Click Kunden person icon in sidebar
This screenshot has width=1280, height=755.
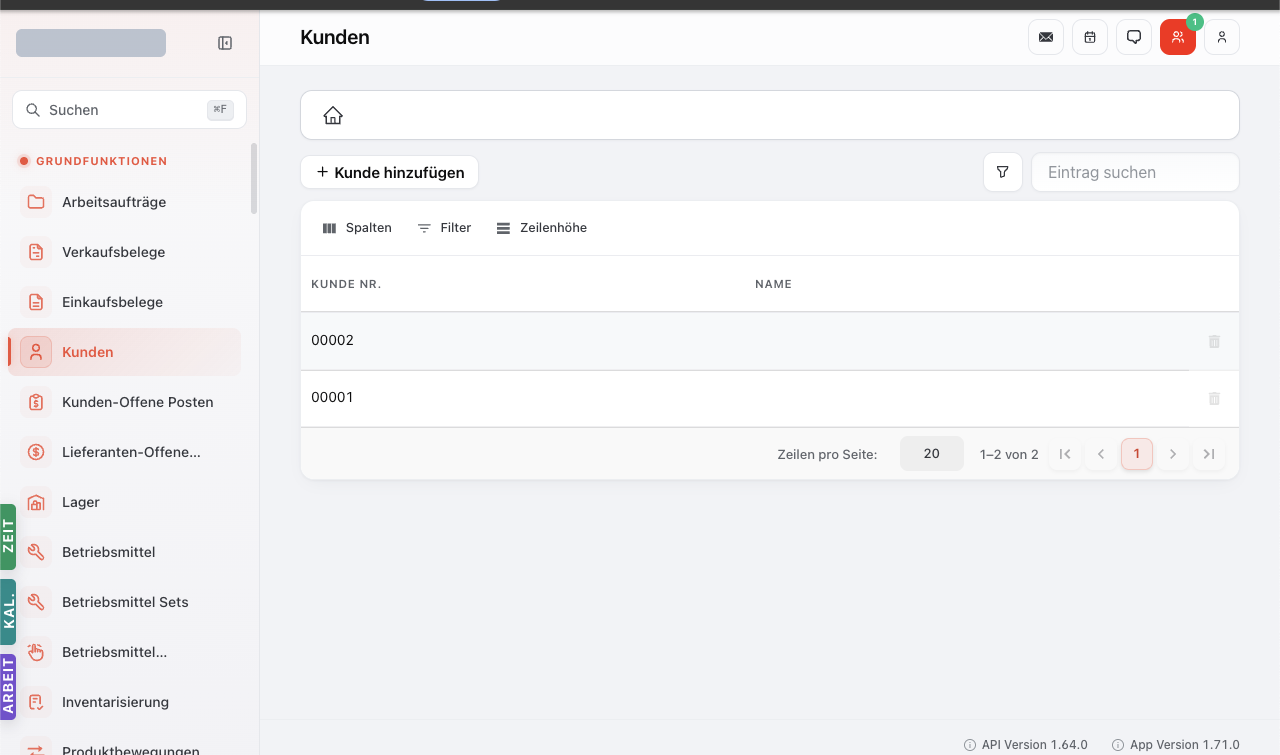coord(36,352)
